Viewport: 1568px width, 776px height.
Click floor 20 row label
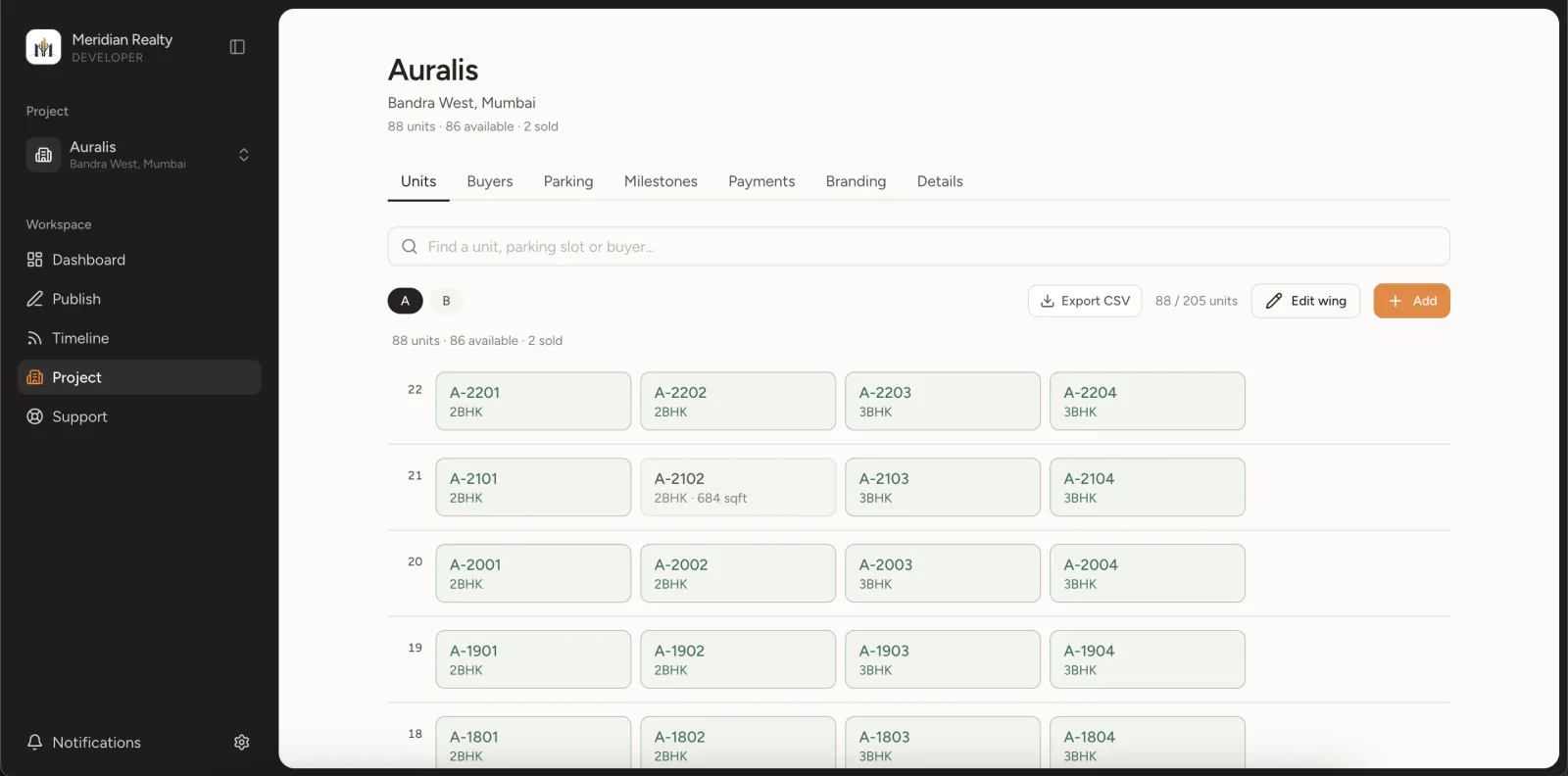415,562
